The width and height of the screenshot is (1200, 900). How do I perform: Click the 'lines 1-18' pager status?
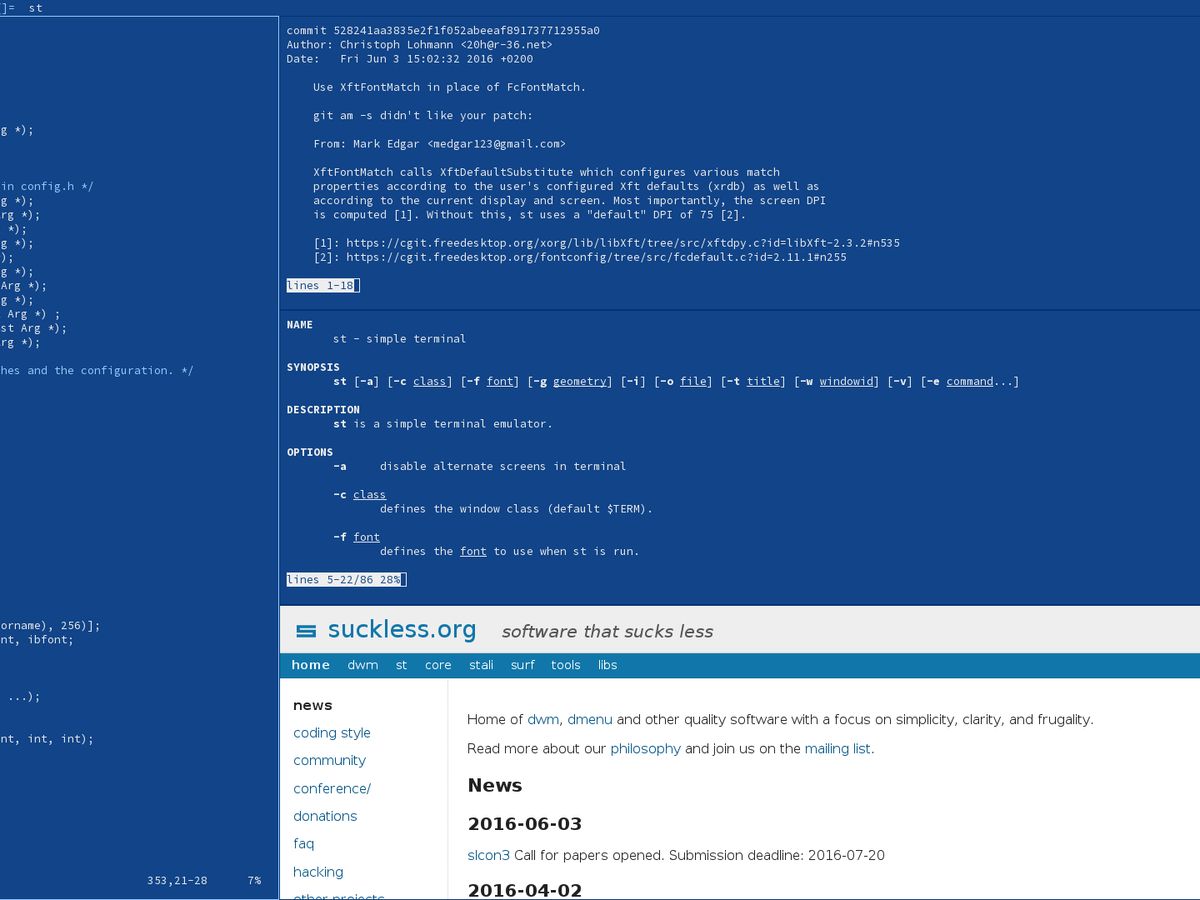tap(322, 286)
